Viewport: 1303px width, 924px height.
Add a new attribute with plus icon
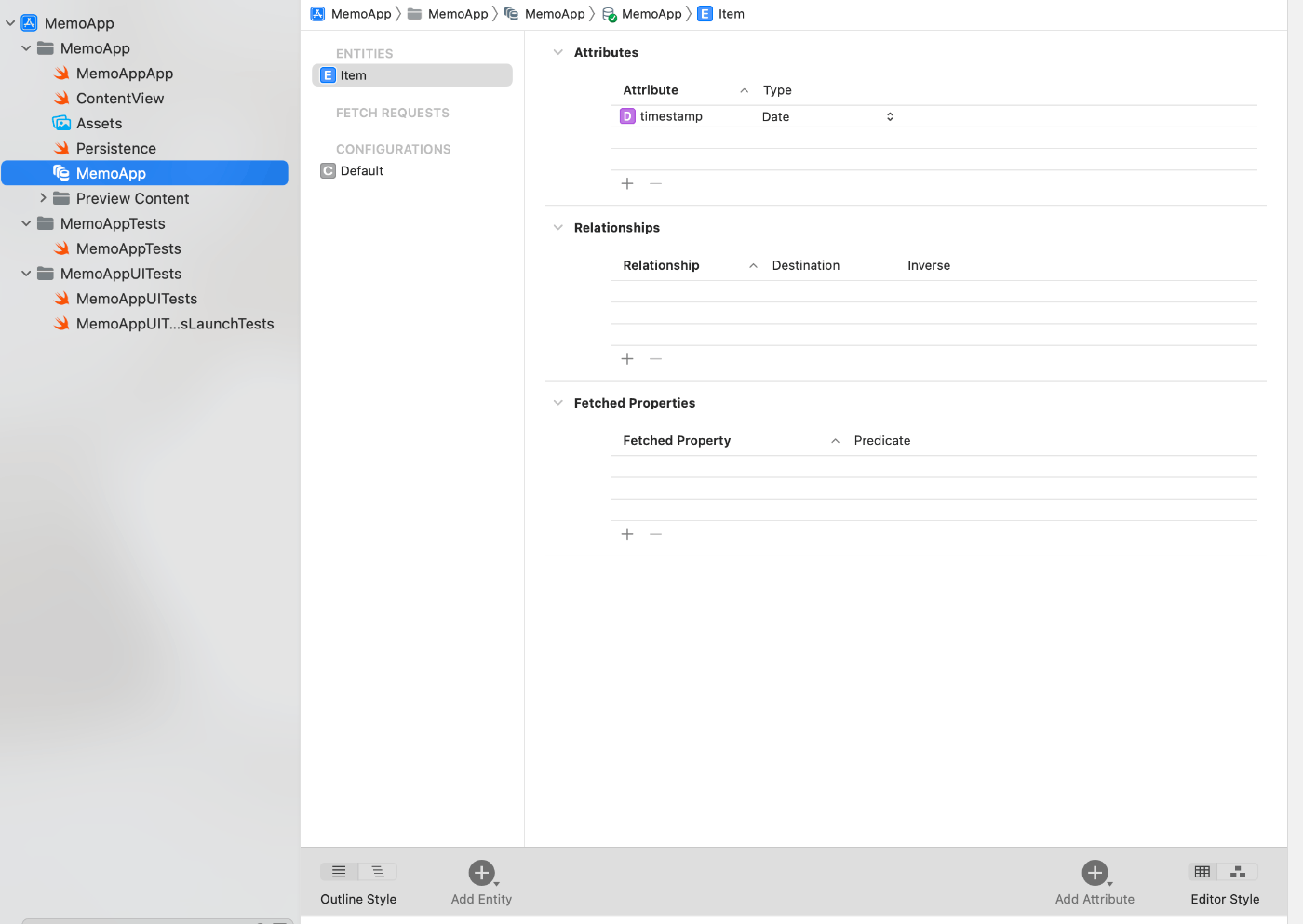coord(627,183)
